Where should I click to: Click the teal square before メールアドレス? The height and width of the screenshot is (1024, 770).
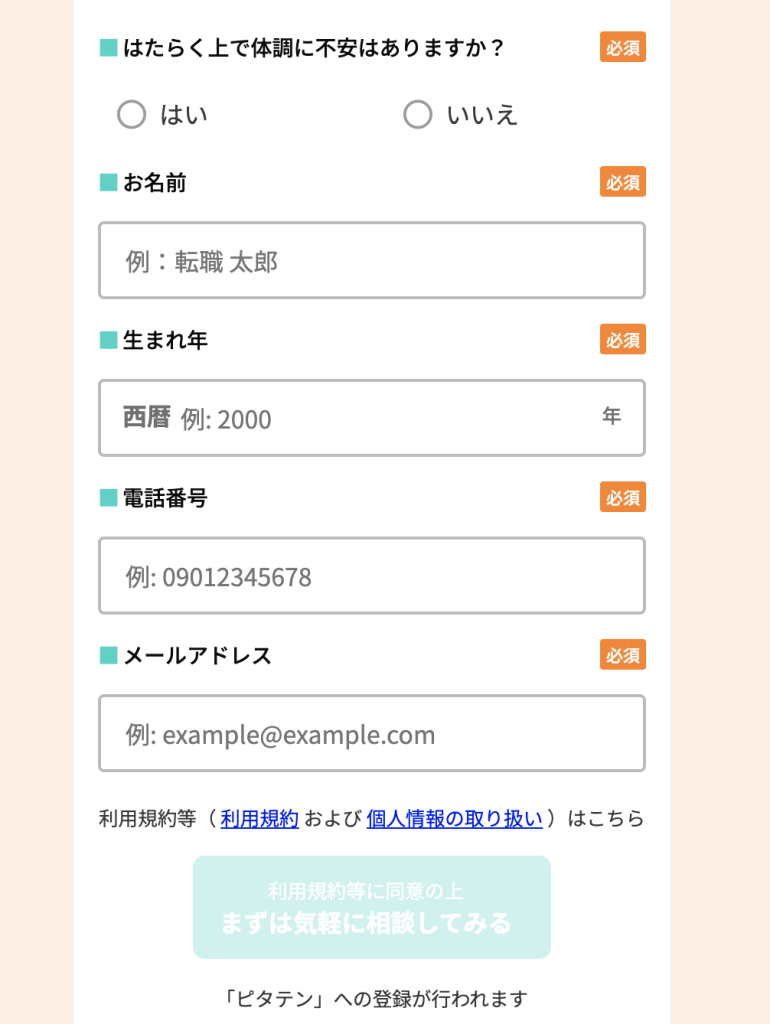[x=108, y=656]
